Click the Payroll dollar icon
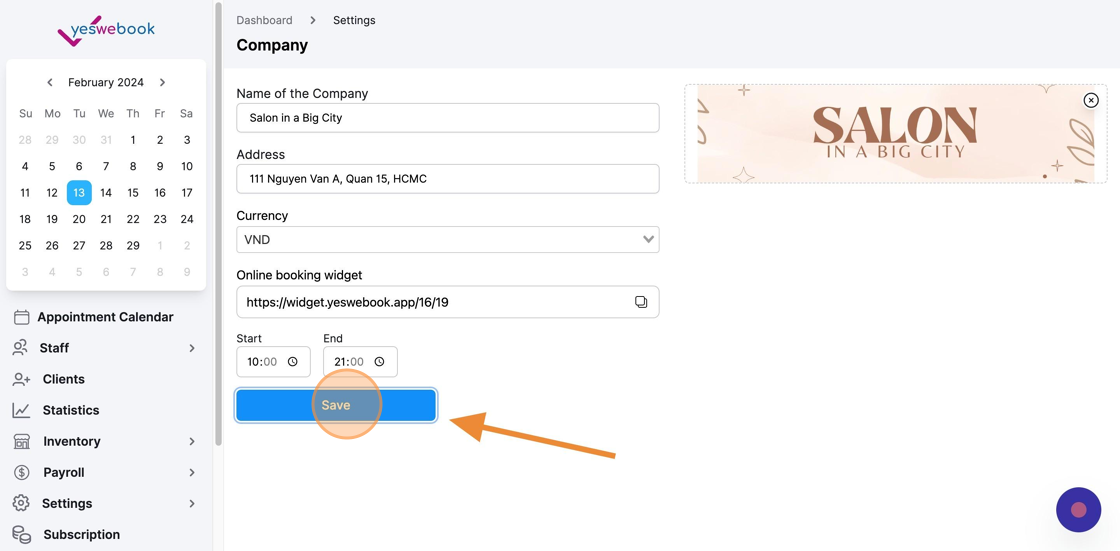The image size is (1120, 551). pyautogui.click(x=21, y=472)
